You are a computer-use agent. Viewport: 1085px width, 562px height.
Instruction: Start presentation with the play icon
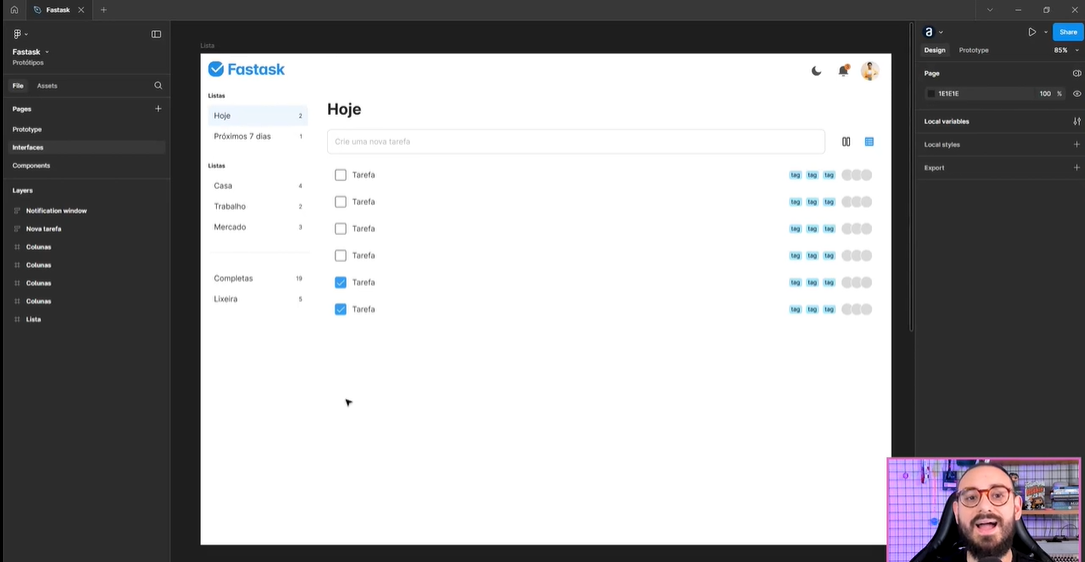pyautogui.click(x=1032, y=32)
